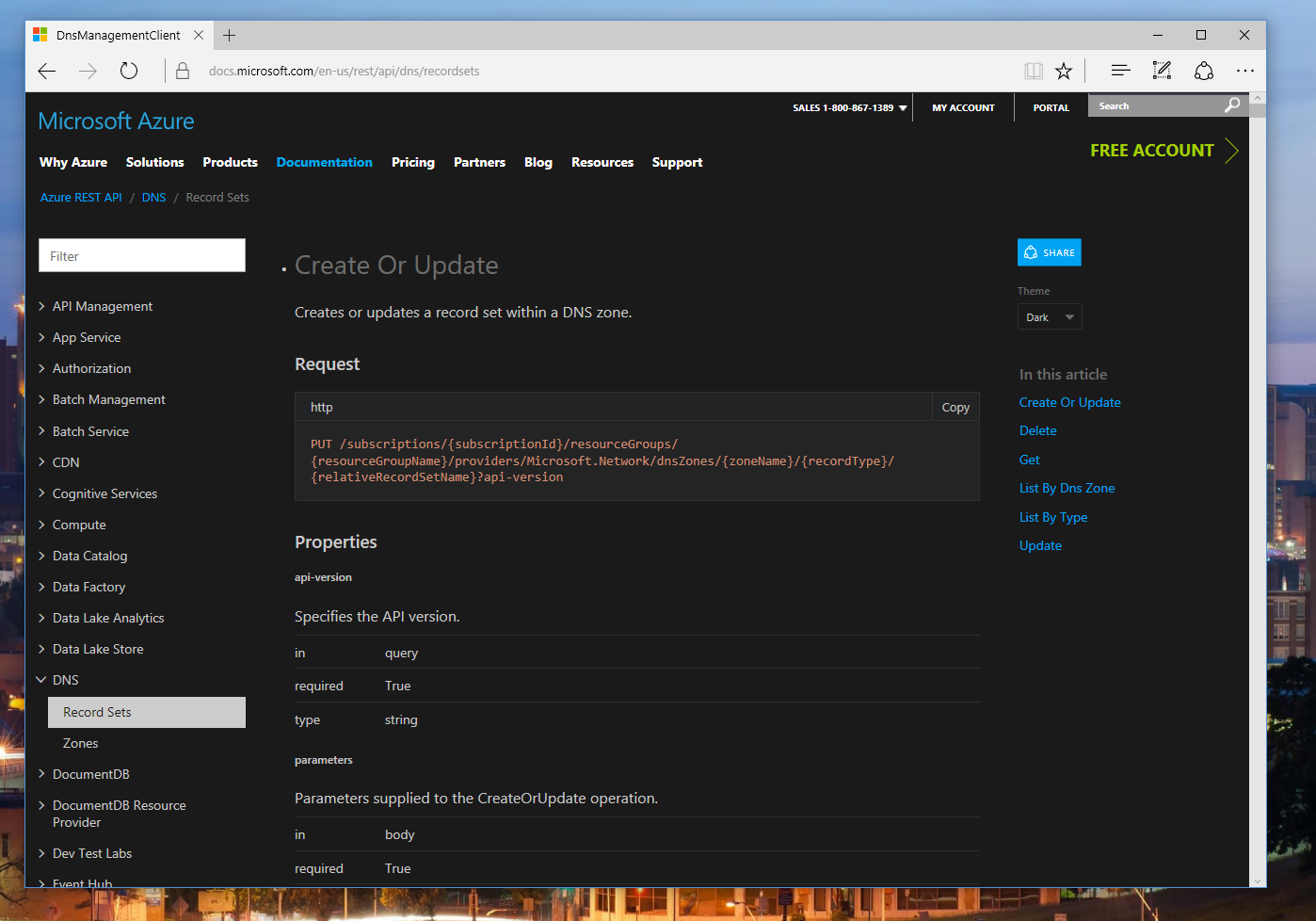1316x921 pixels.
Task: Click the FREE ACCOUNT arrow
Action: tap(1231, 151)
